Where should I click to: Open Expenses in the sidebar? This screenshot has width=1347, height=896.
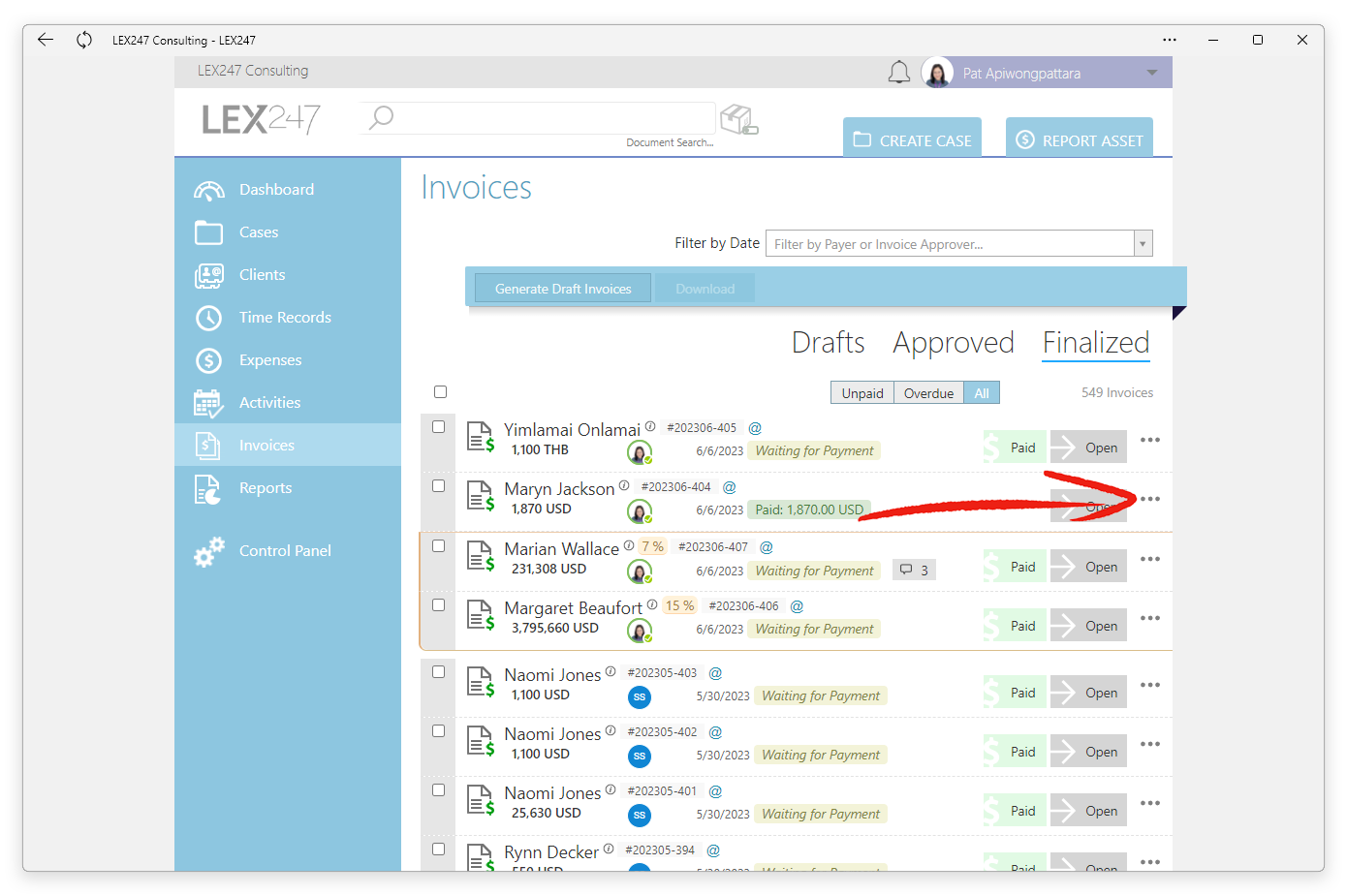288,360
